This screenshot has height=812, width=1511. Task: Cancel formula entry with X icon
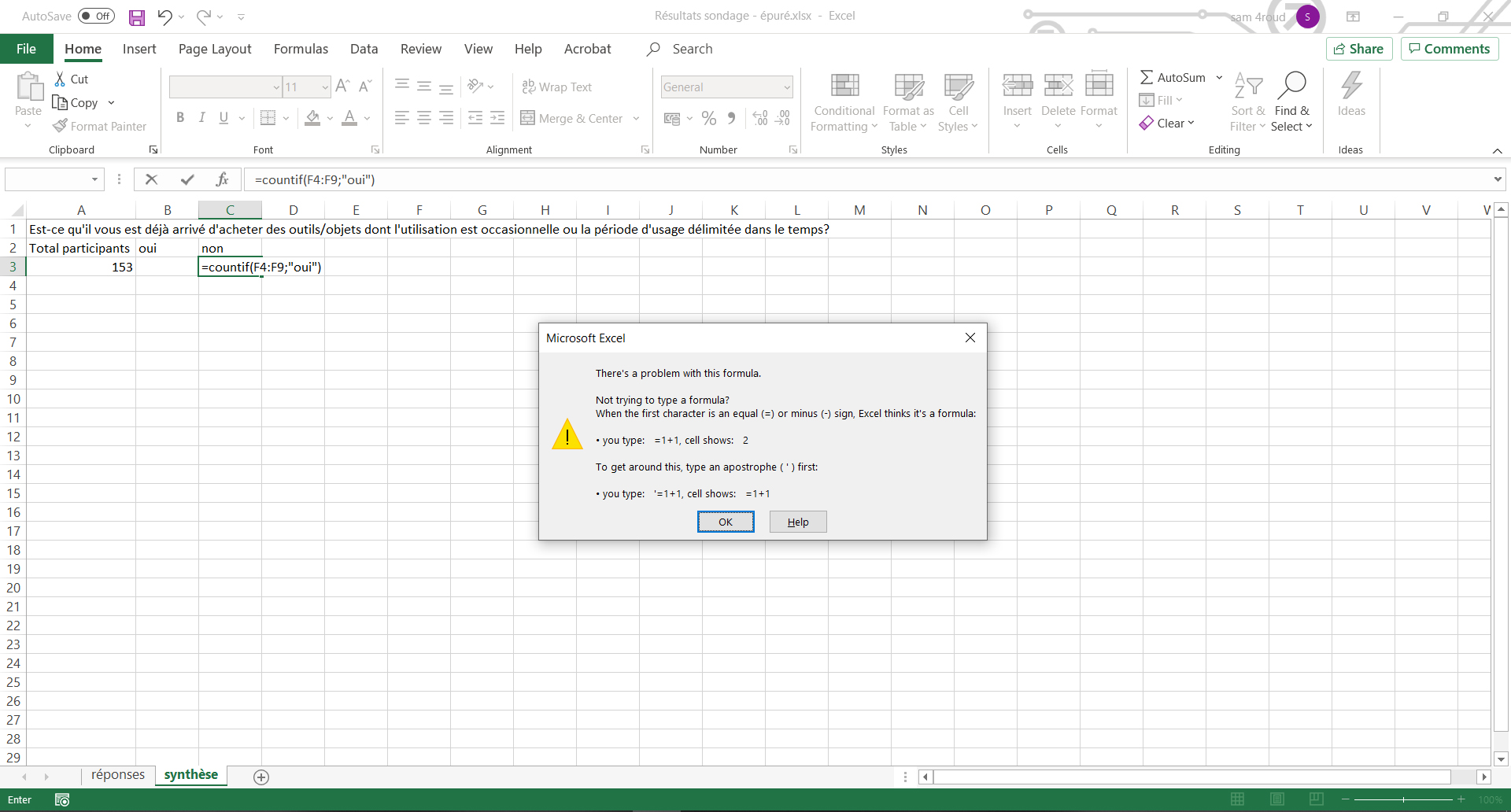[152, 179]
